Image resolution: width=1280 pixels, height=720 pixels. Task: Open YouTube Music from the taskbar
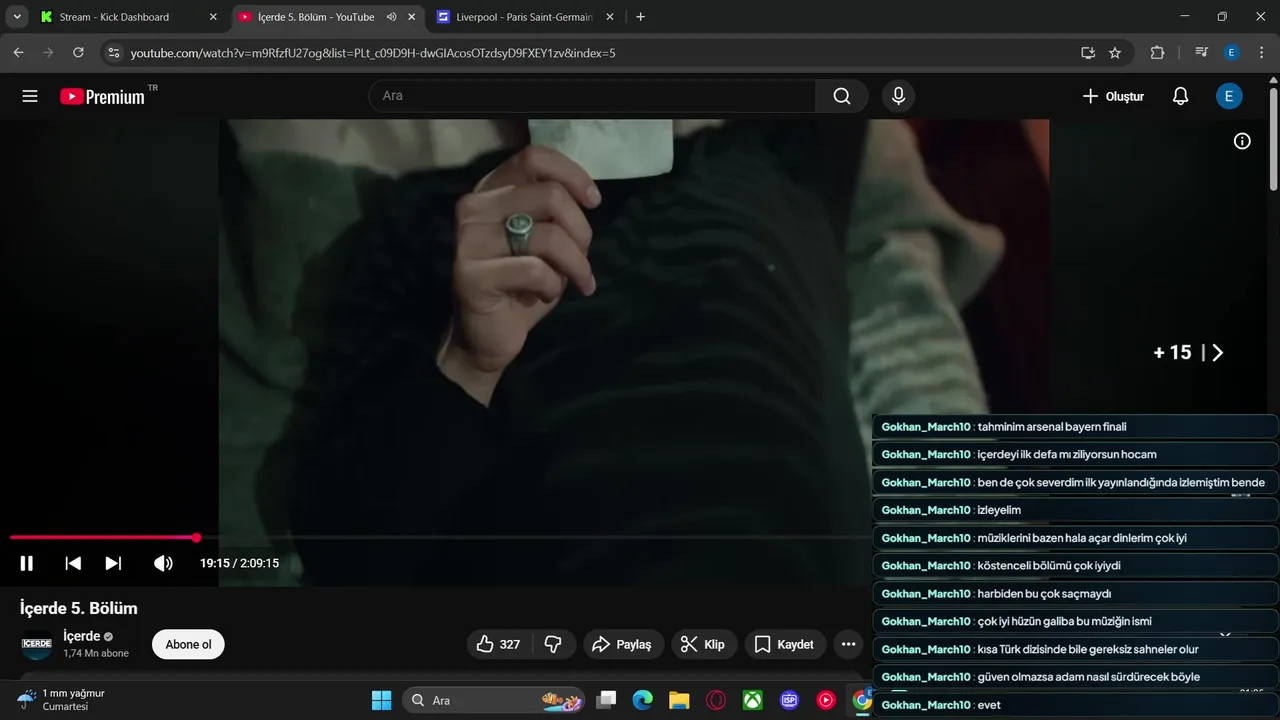click(826, 700)
